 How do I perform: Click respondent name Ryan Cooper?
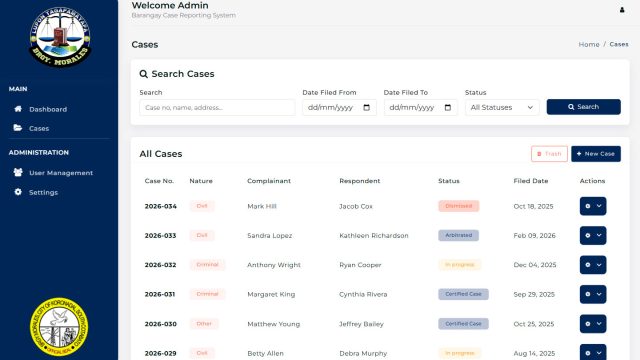[360, 265]
